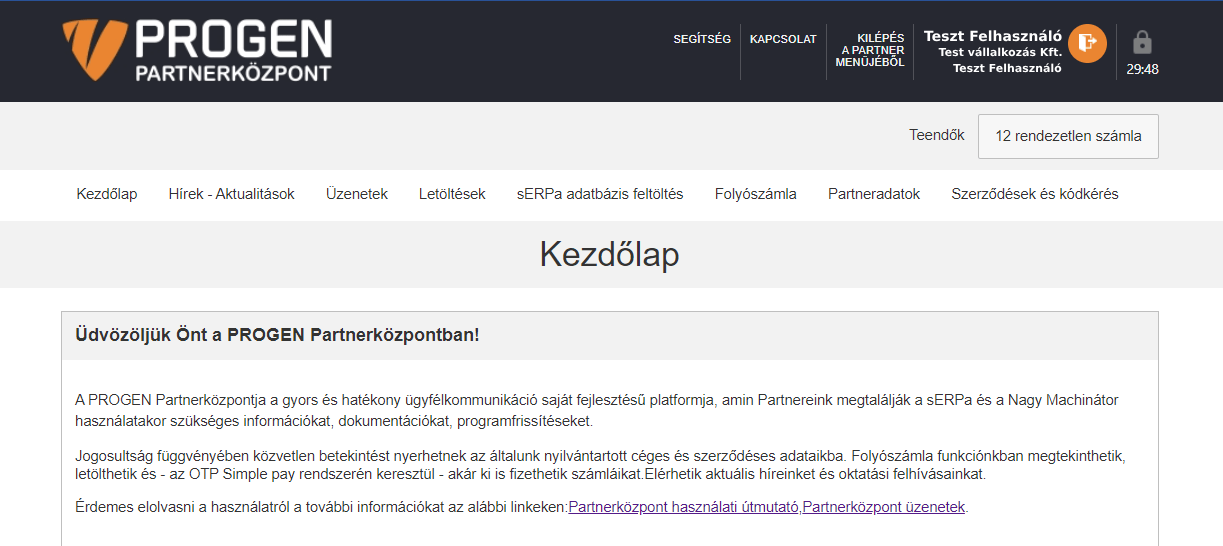Click the PROGEN Partnerközpont logo

click(197, 49)
